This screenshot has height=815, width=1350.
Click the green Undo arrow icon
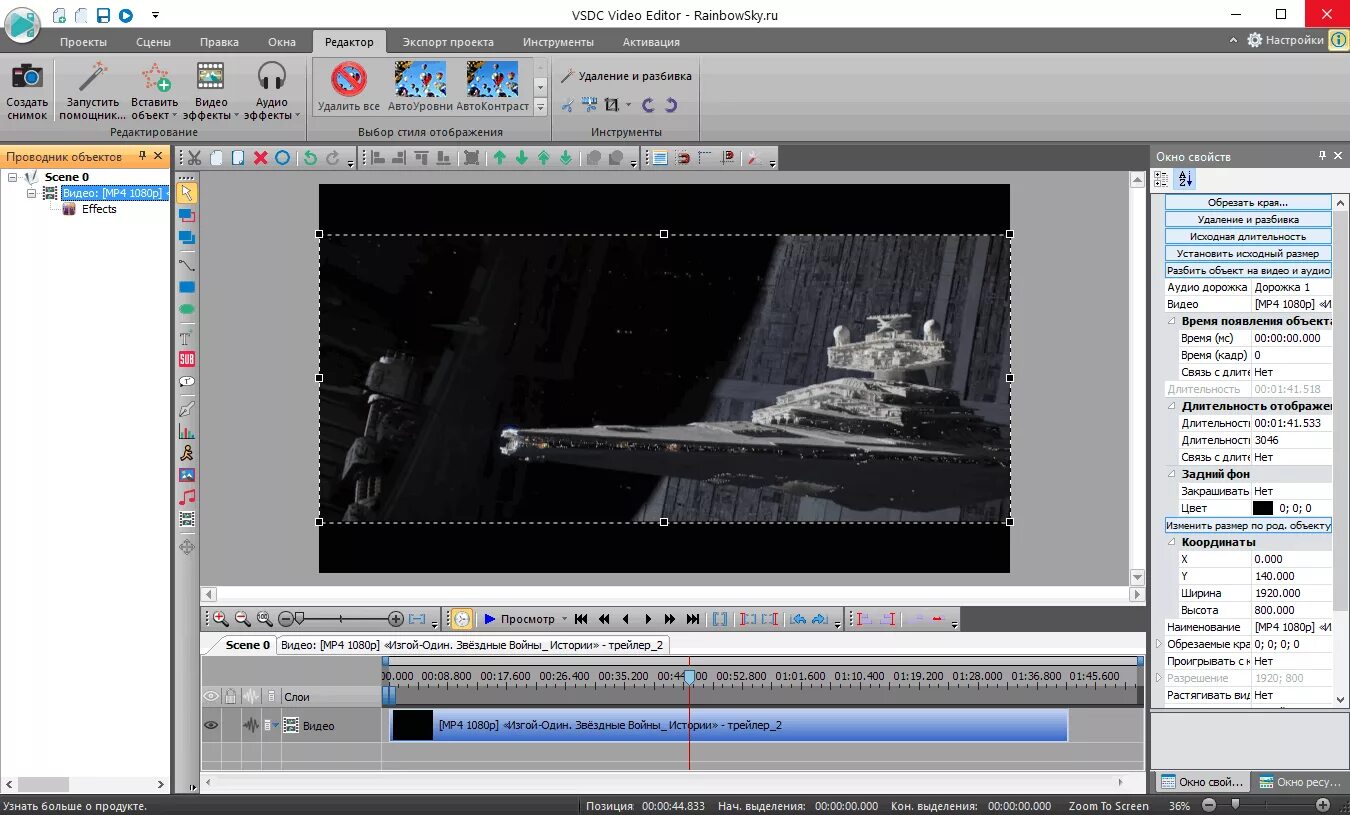310,158
